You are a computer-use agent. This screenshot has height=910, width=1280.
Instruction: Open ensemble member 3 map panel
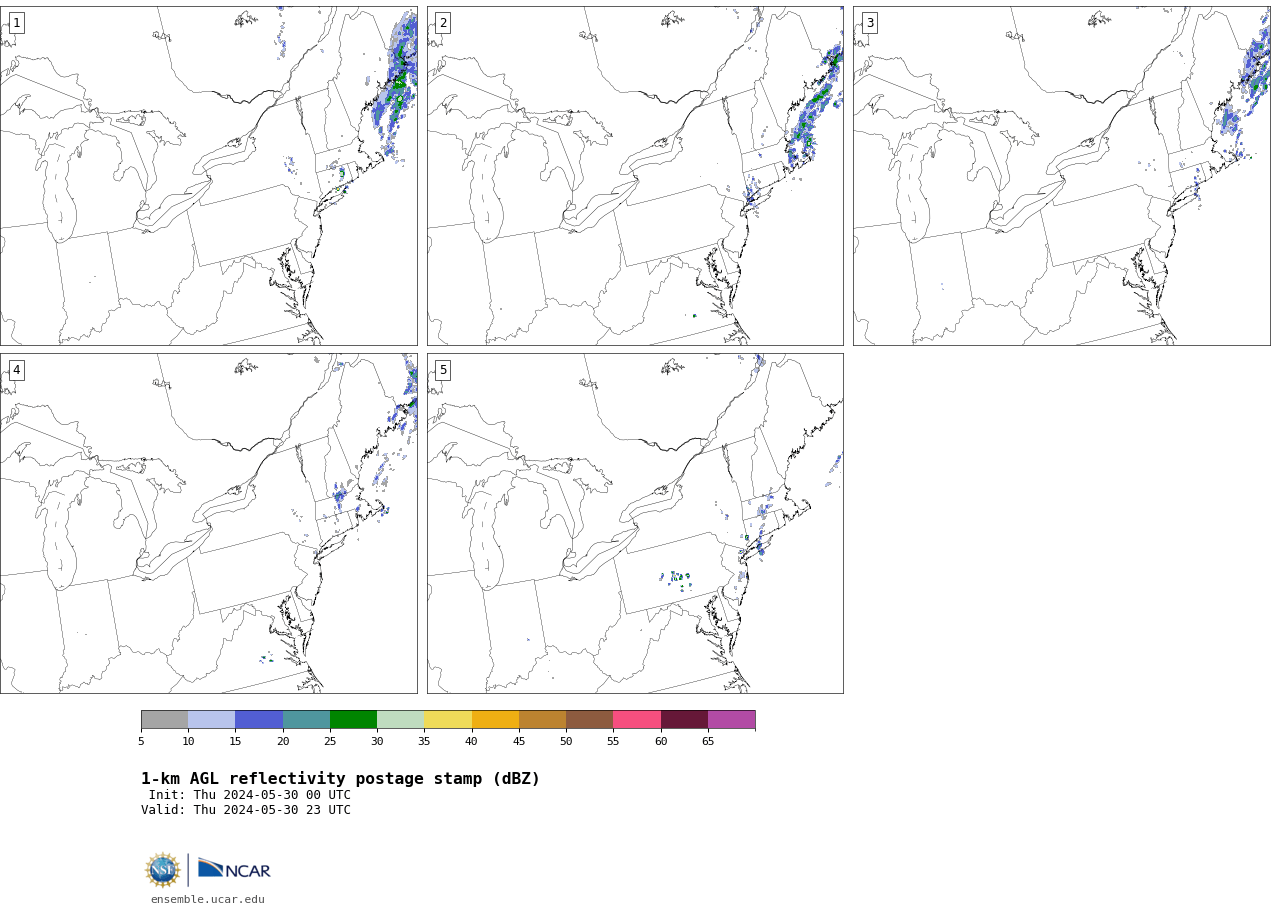1061,176
